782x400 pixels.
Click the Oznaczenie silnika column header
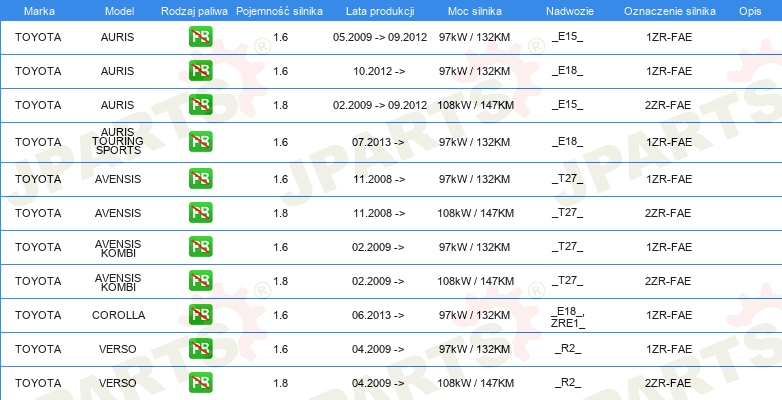pos(670,11)
